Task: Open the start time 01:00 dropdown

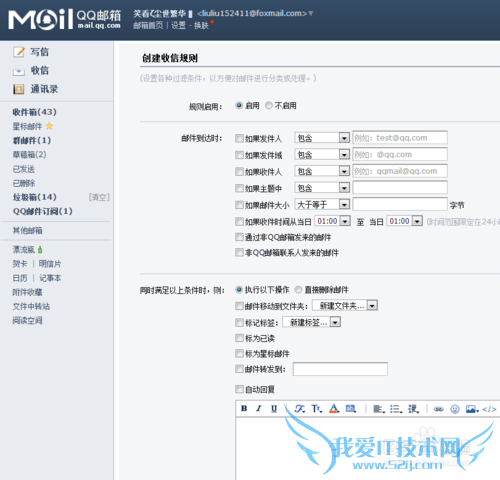Action: (x=332, y=221)
